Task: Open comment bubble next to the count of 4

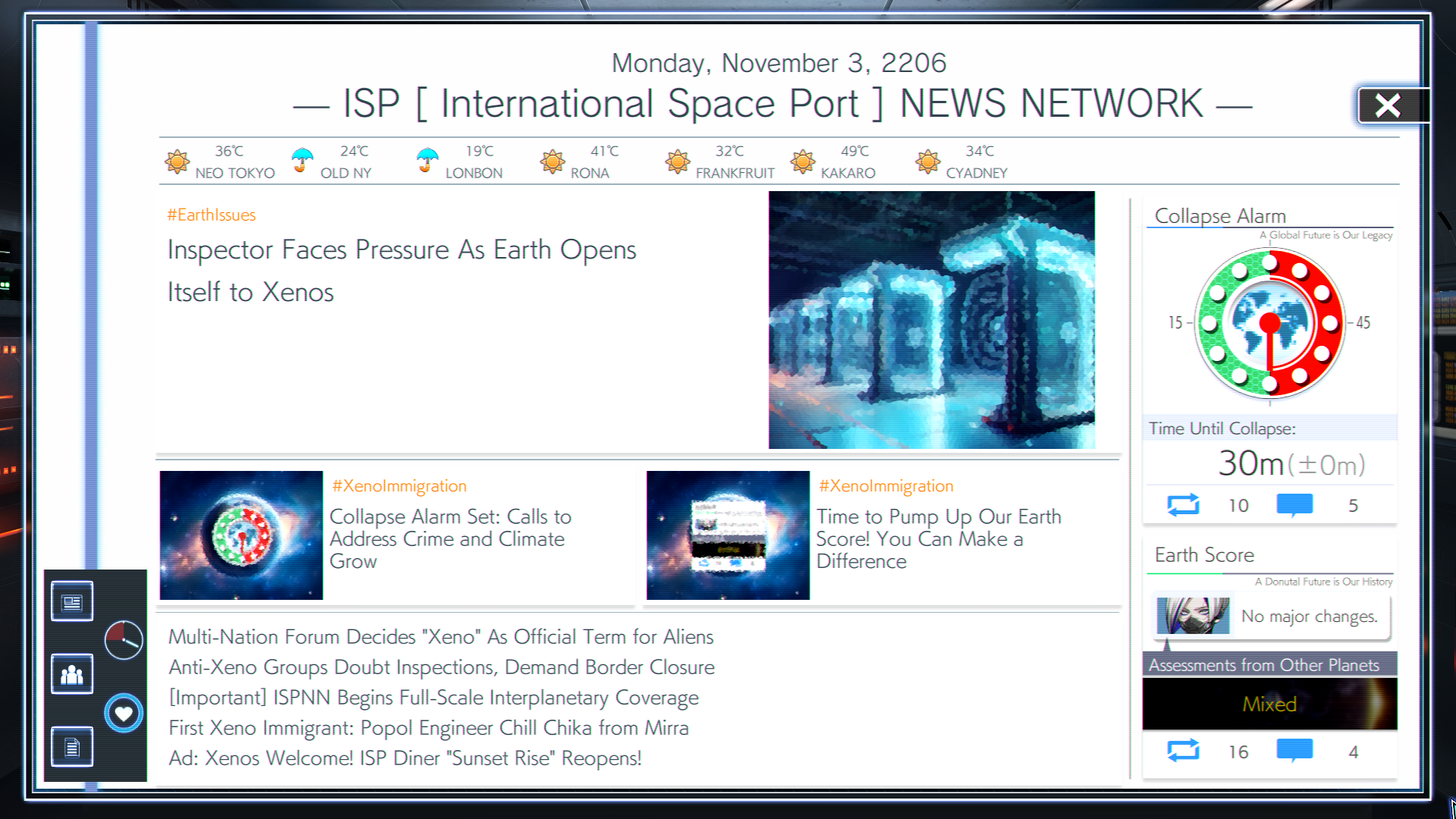Action: point(1294,752)
